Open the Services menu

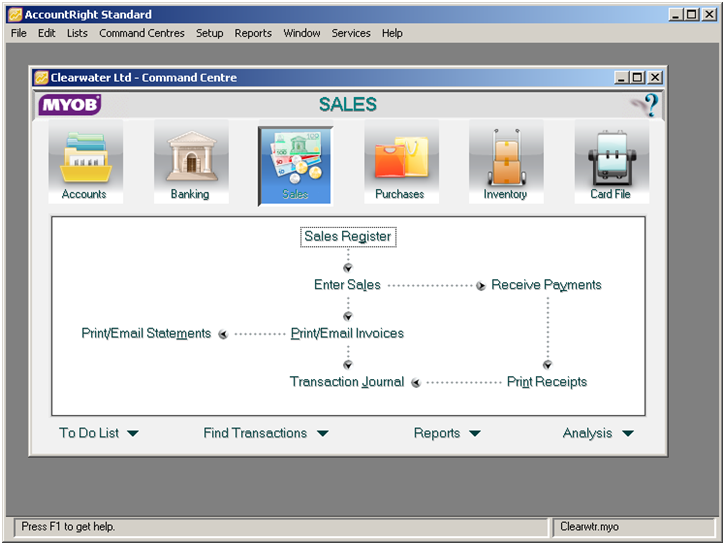[x=351, y=33]
